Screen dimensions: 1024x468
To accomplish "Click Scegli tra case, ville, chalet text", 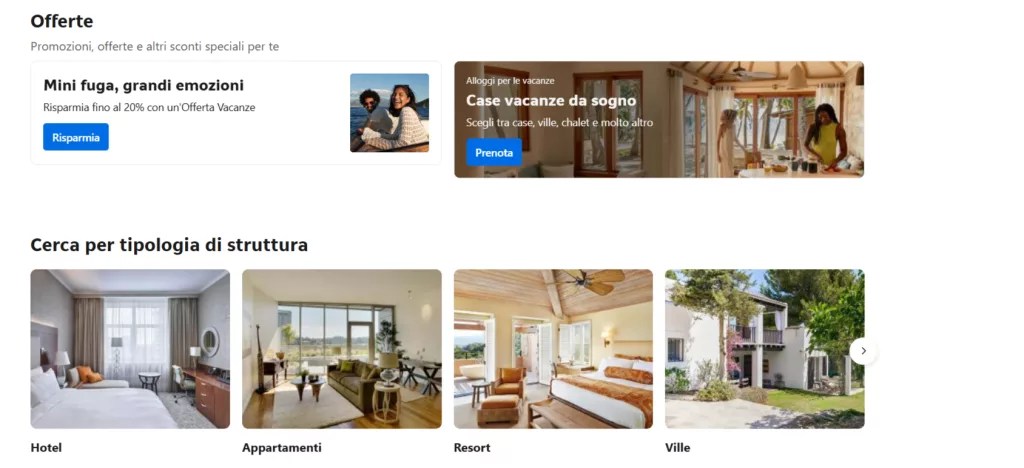I will click(560, 123).
